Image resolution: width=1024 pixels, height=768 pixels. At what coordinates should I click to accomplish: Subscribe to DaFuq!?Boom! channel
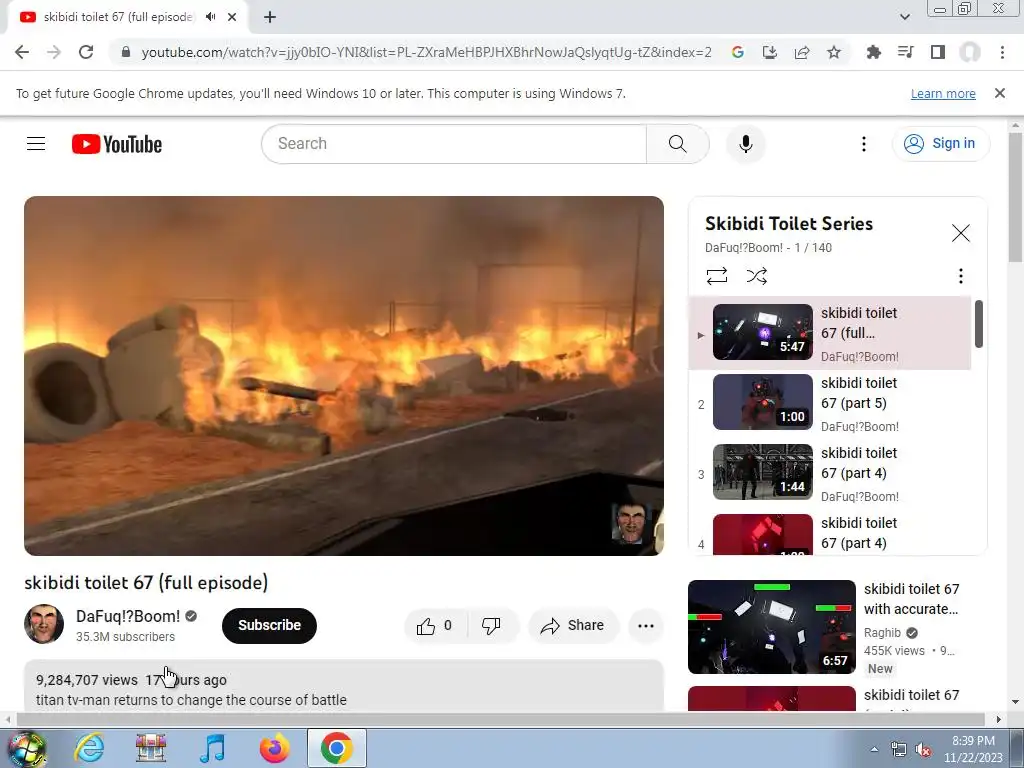(x=269, y=626)
